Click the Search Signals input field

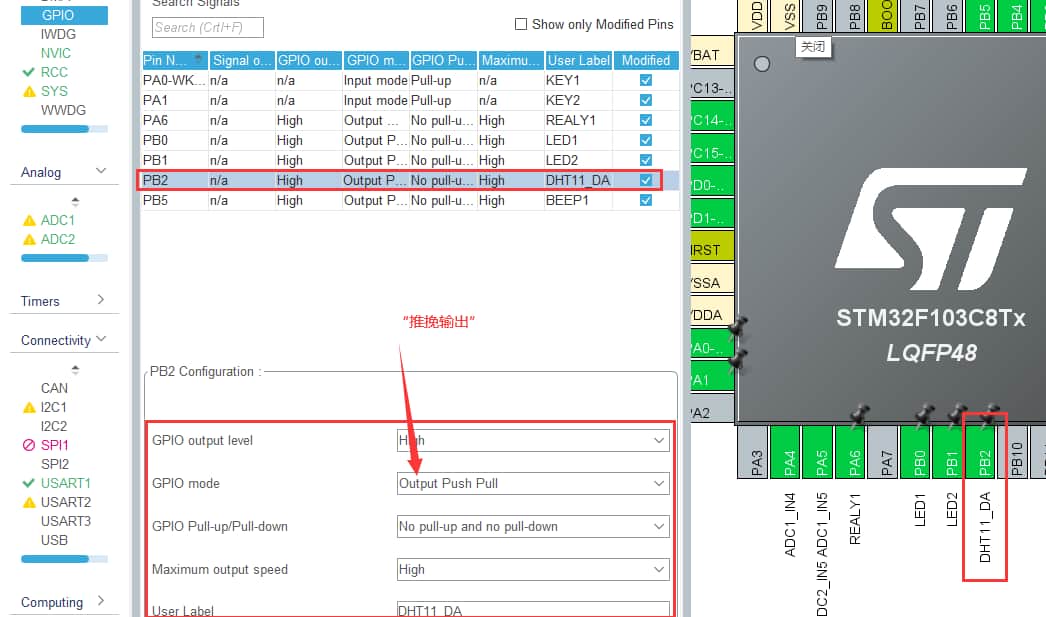click(x=207, y=27)
